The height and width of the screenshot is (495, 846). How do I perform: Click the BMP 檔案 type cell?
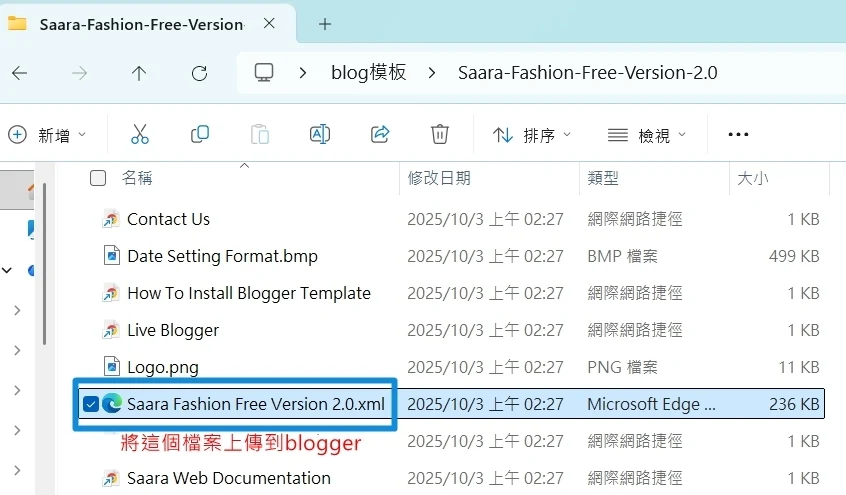coord(623,256)
